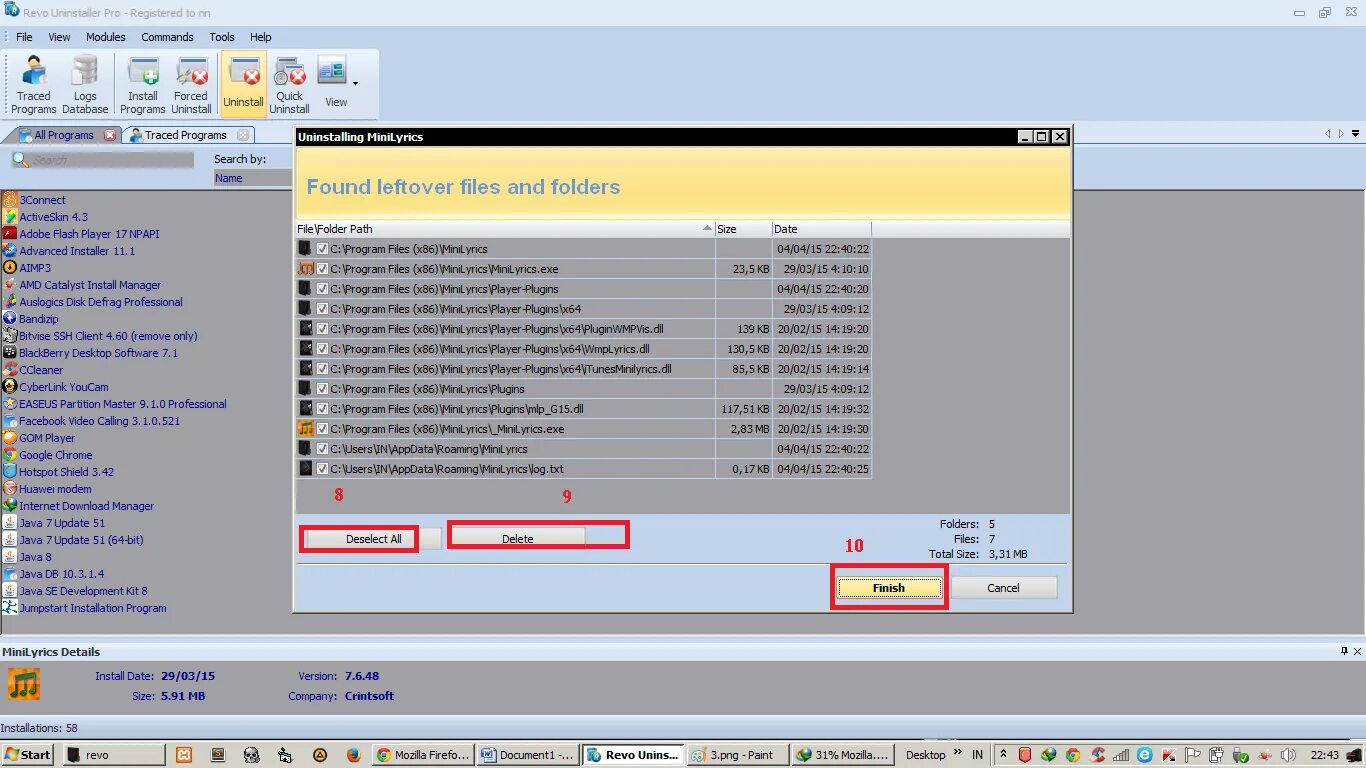
Task: Select the AIMP3 program icon
Action: (10, 268)
